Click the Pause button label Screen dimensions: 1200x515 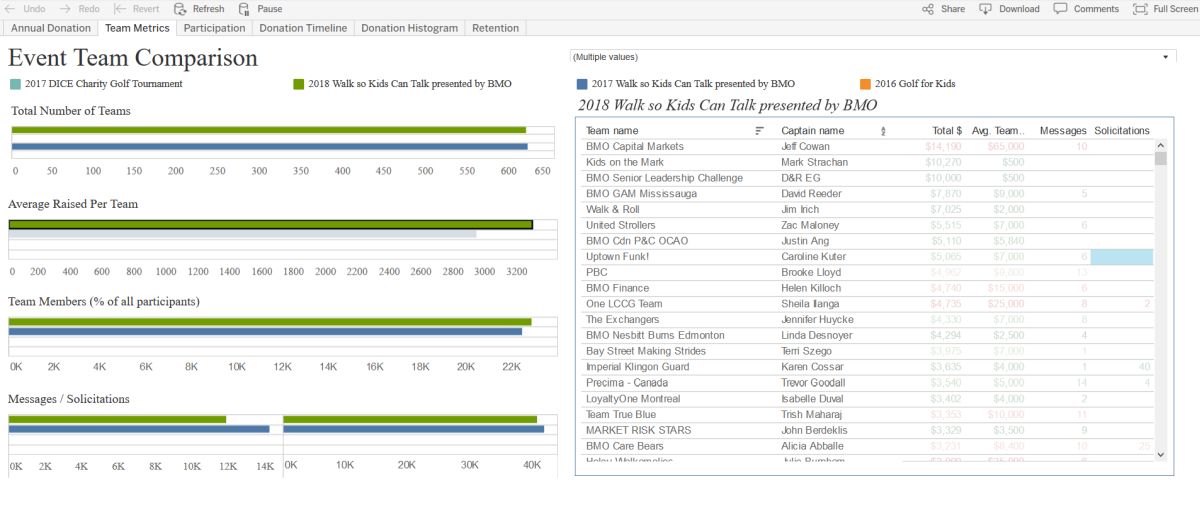coord(269,9)
